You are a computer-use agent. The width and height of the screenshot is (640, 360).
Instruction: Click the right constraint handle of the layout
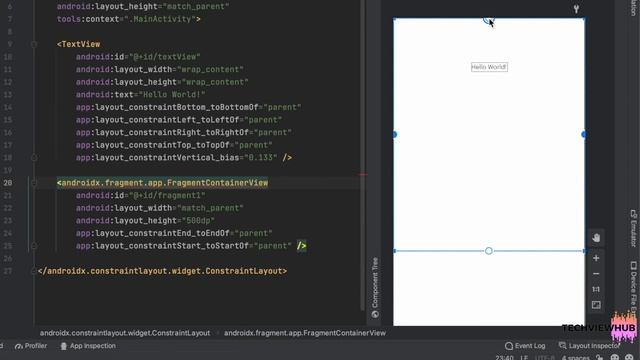point(584,134)
